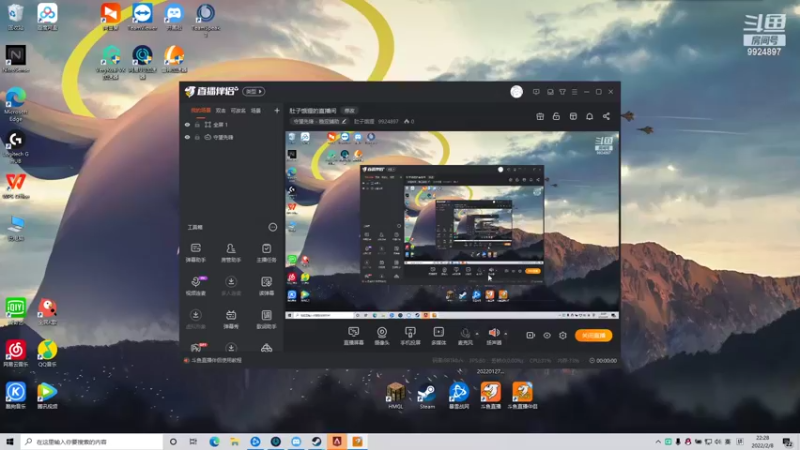This screenshot has height=450, width=800.
Task: Open the 房管助手 tool
Action: 231,253
